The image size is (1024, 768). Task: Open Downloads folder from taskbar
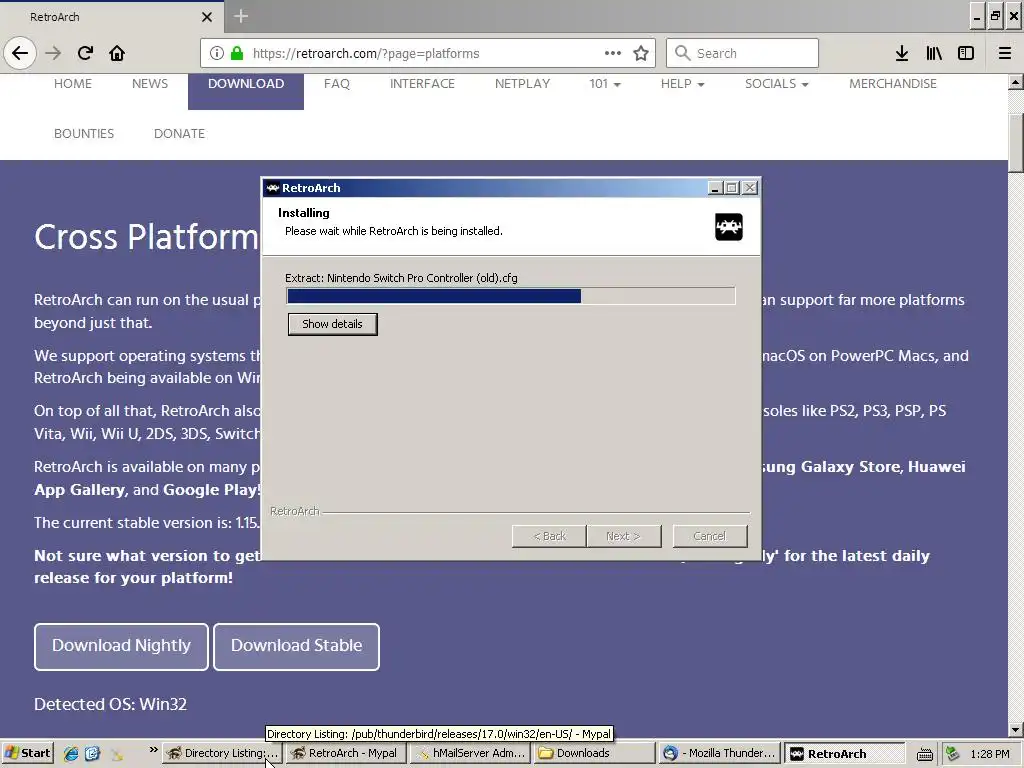click(x=593, y=754)
